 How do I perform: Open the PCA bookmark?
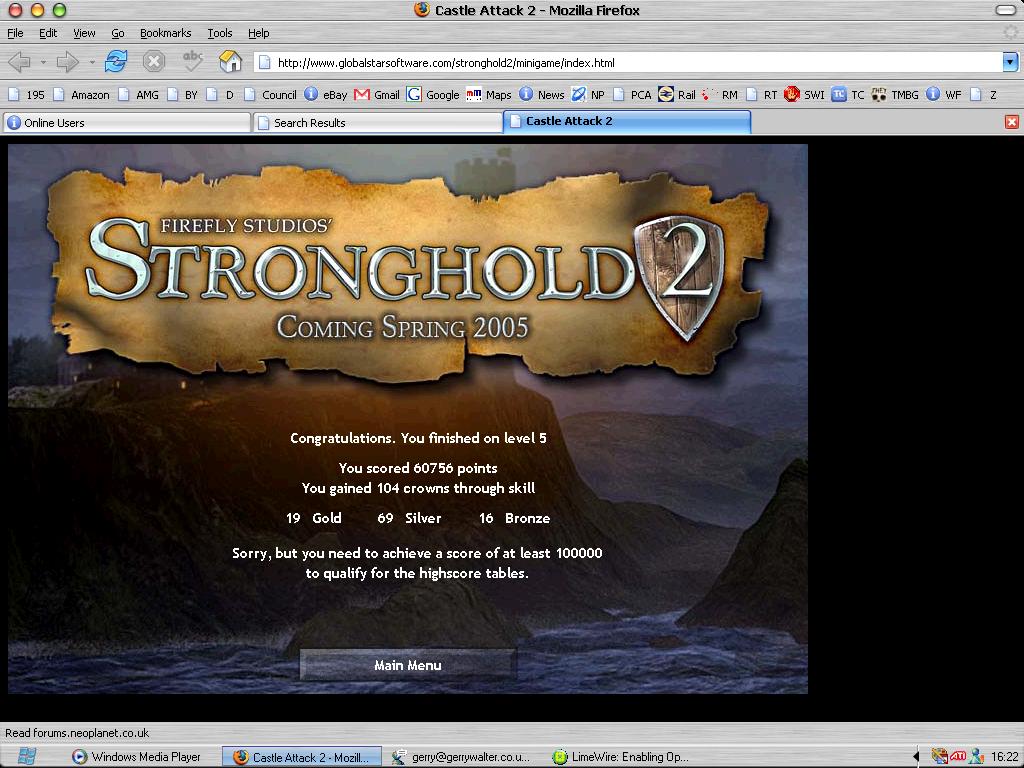(633, 95)
